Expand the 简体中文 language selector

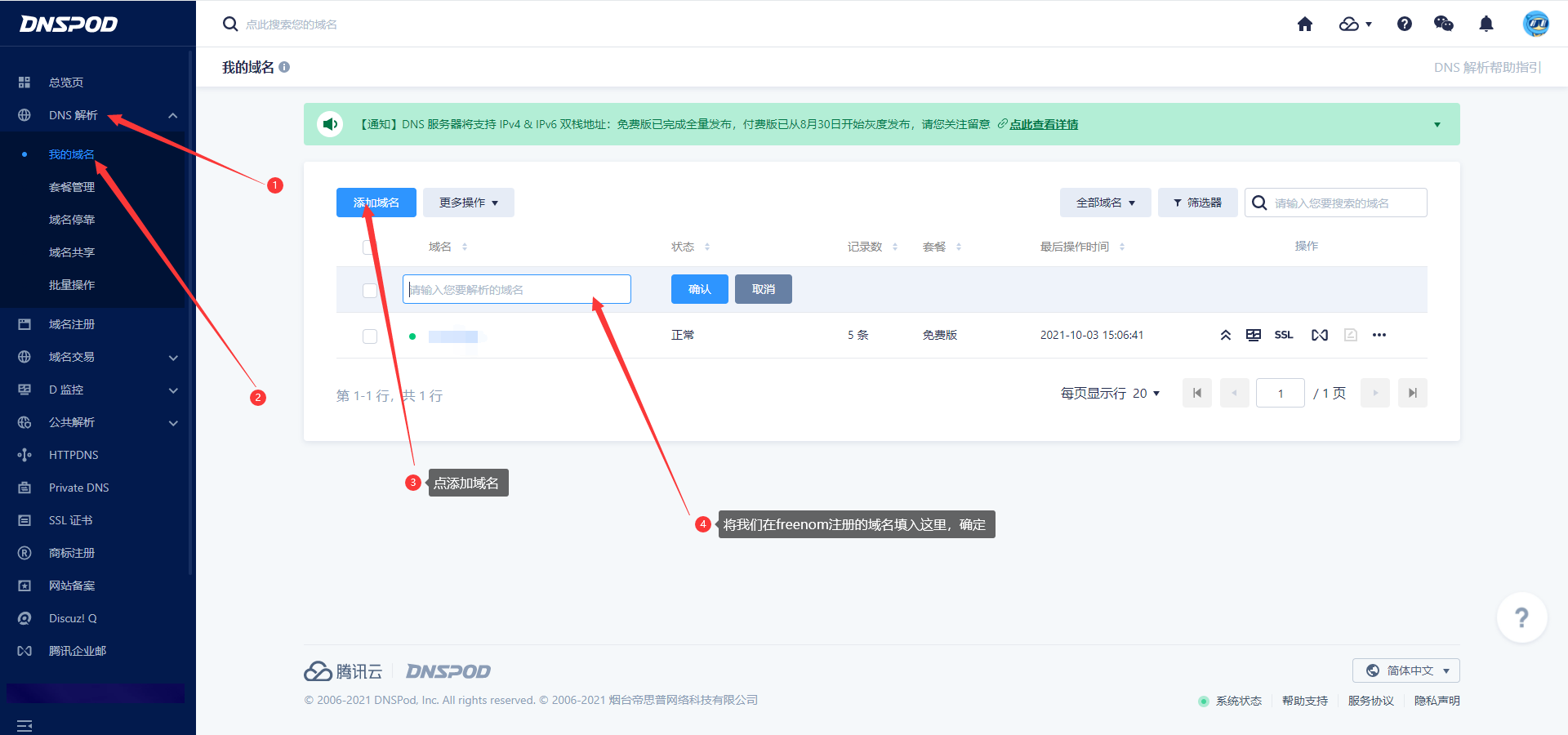coord(1405,670)
